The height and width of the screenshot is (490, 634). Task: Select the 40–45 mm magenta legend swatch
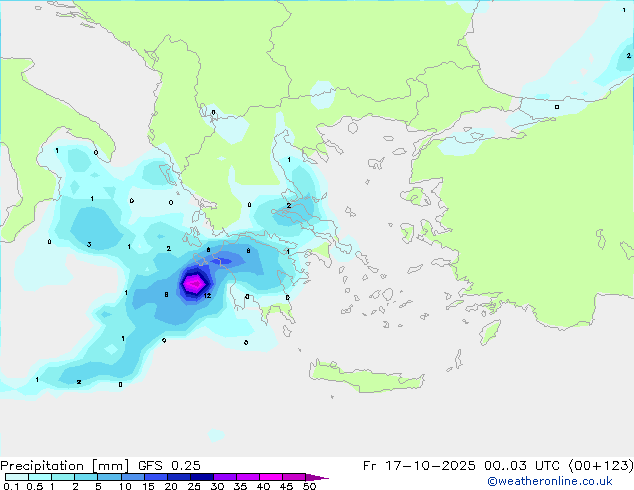click(271, 477)
